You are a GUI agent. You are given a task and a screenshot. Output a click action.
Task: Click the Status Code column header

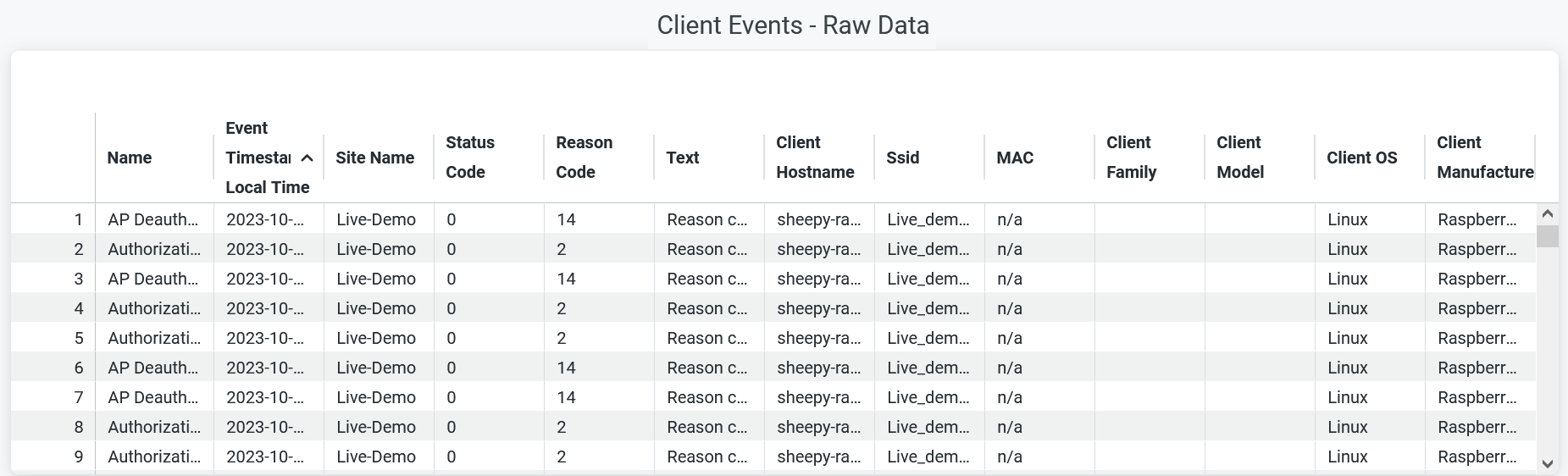point(470,158)
